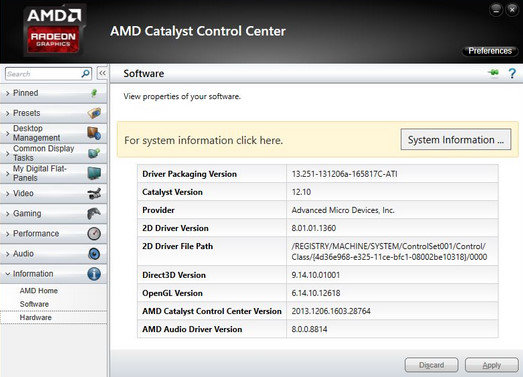The height and width of the screenshot is (377, 523).
Task: Click the Audio speaker icon
Action: point(94,254)
